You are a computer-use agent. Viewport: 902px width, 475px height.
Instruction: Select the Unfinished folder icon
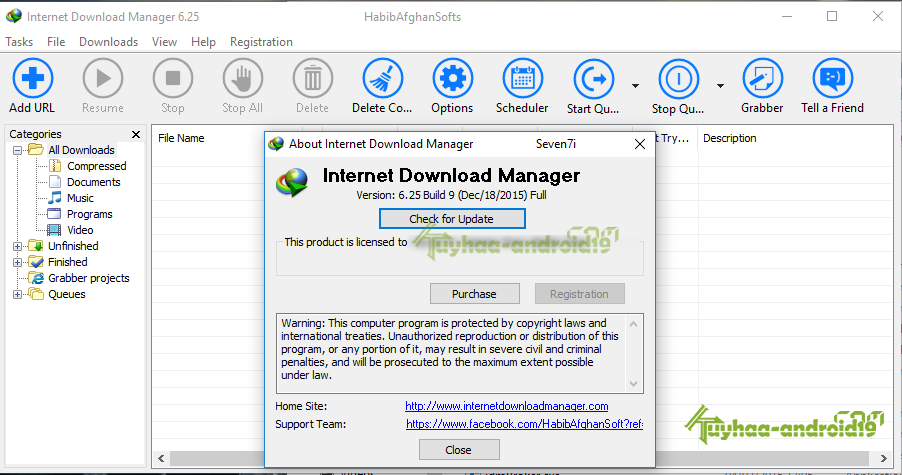point(36,246)
